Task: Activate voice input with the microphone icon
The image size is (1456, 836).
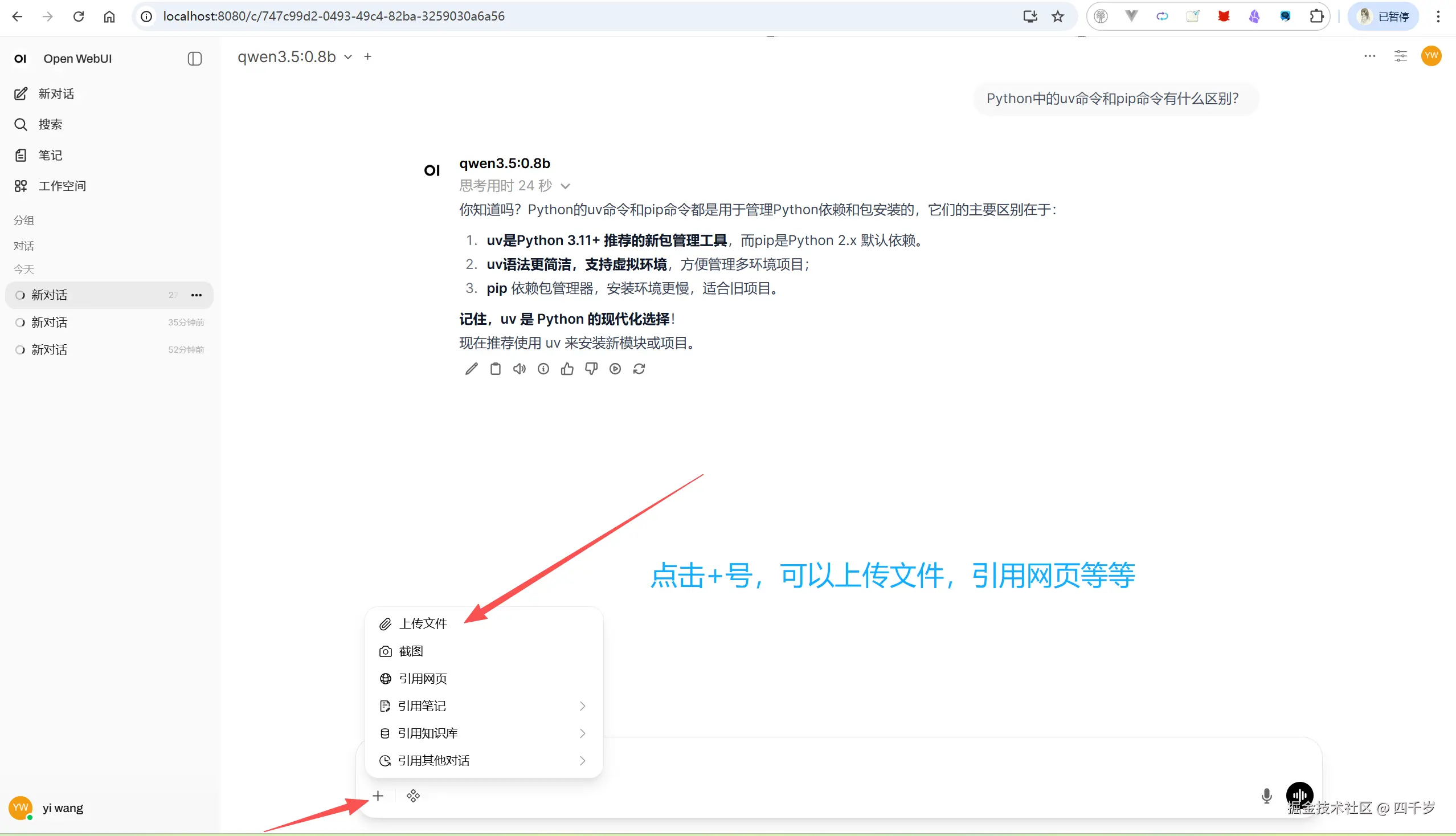Action: (x=1266, y=796)
